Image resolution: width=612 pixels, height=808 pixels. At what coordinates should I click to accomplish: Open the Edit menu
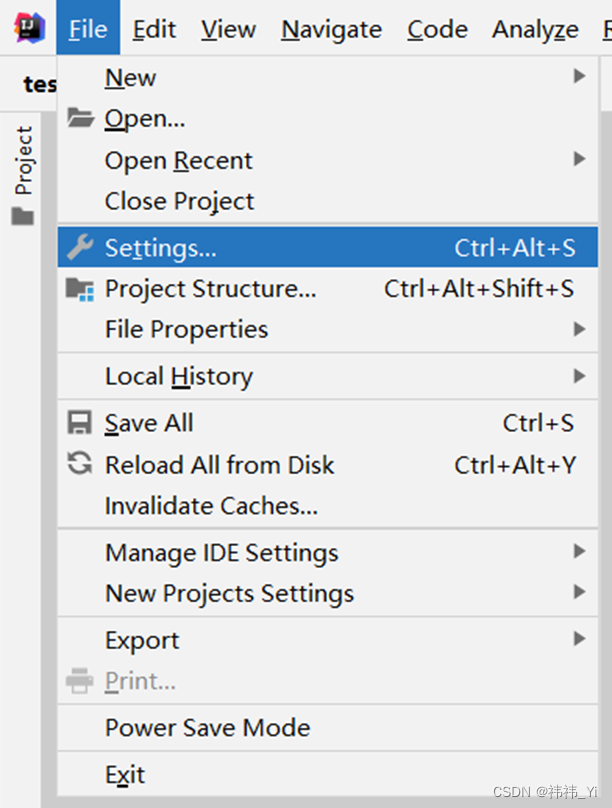point(154,30)
